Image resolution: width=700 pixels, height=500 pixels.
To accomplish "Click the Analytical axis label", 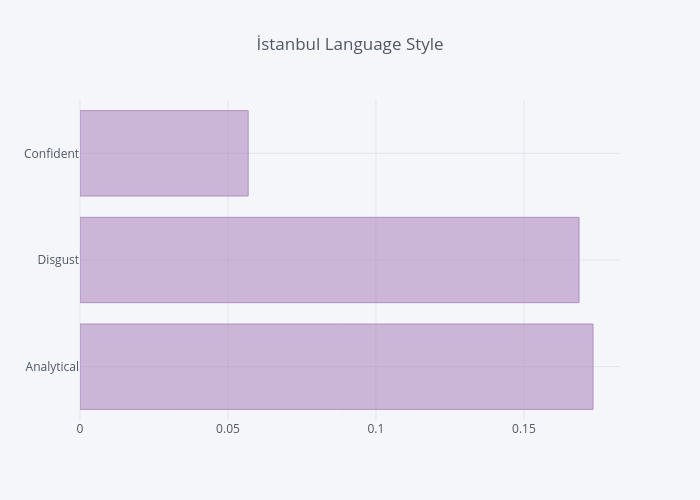I will tap(52, 367).
